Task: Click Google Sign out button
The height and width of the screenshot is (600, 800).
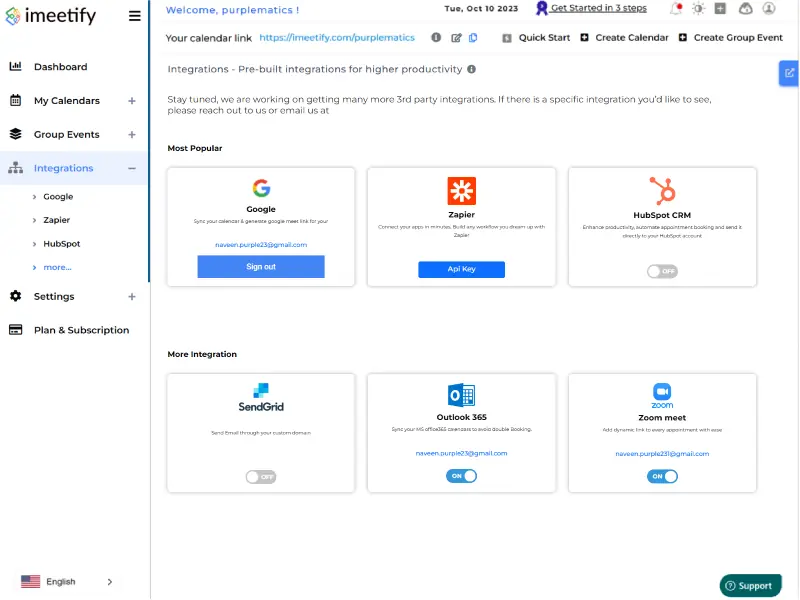Action: 261,266
